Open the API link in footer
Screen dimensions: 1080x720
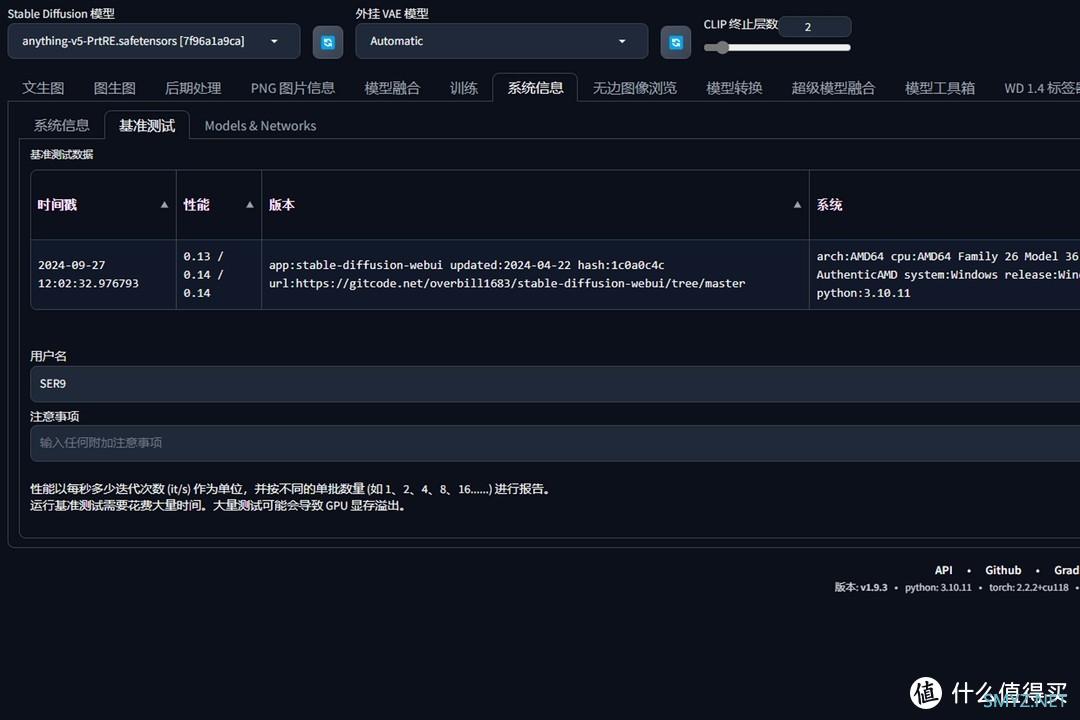click(944, 570)
